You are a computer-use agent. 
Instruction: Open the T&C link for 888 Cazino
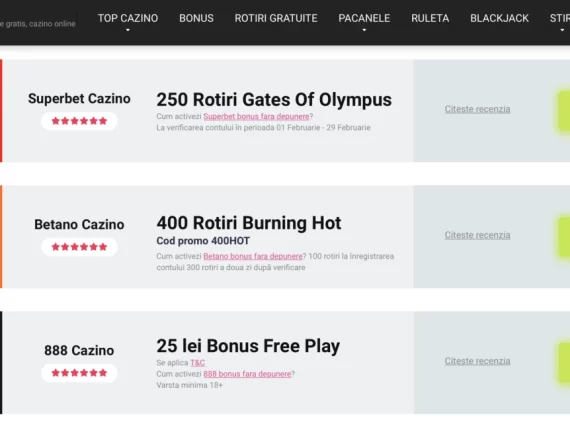pos(197,363)
